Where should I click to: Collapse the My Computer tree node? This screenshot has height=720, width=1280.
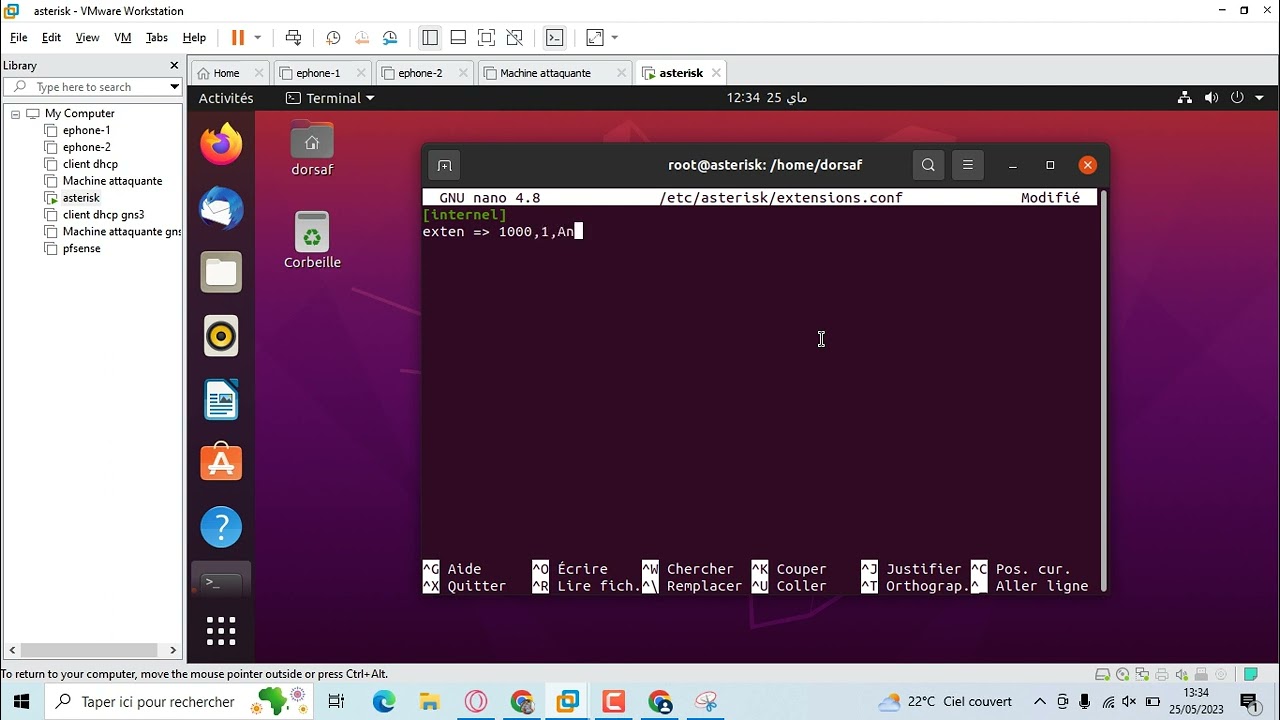pyautogui.click(x=15, y=114)
